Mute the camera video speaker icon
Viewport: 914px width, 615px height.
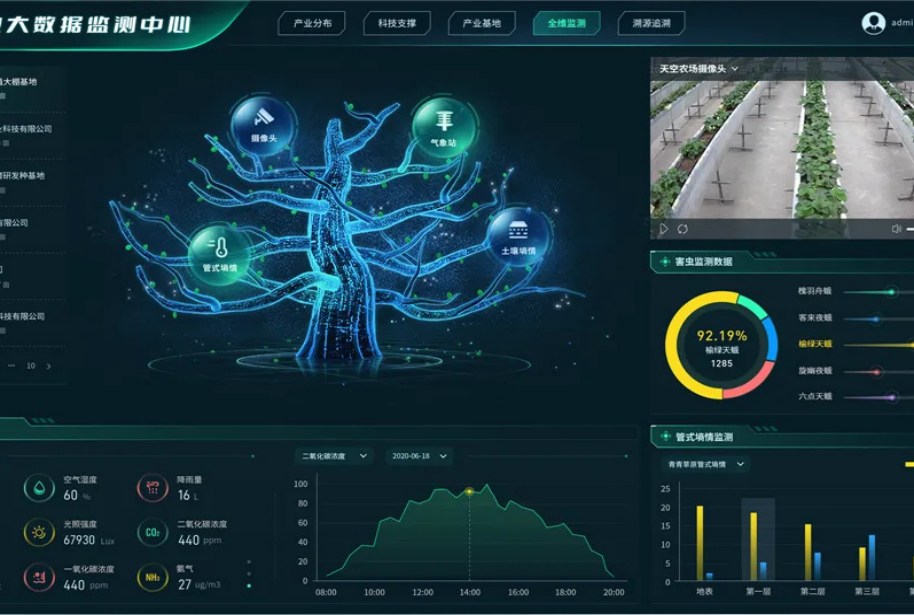click(x=896, y=229)
